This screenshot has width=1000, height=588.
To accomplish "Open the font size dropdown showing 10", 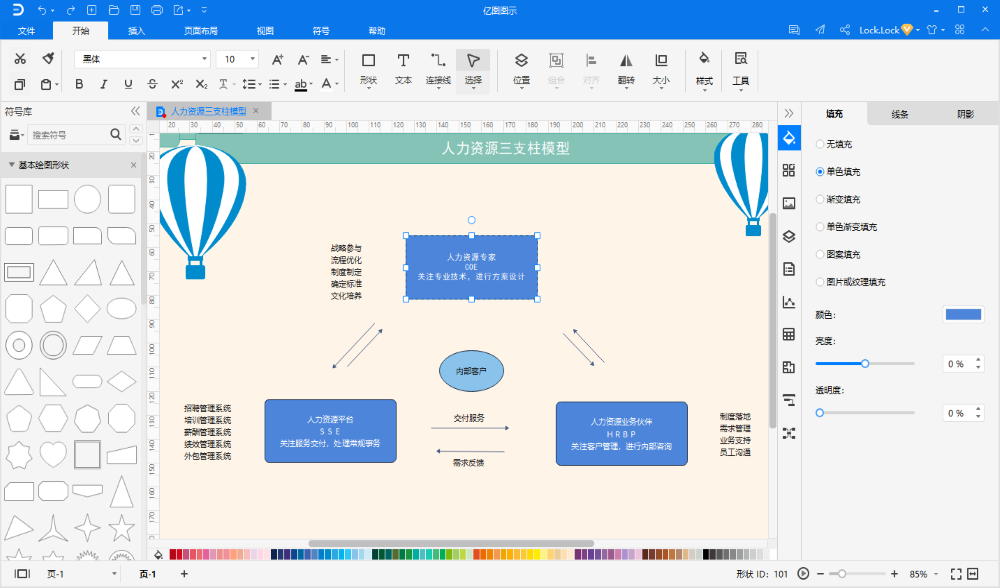I will click(238, 59).
